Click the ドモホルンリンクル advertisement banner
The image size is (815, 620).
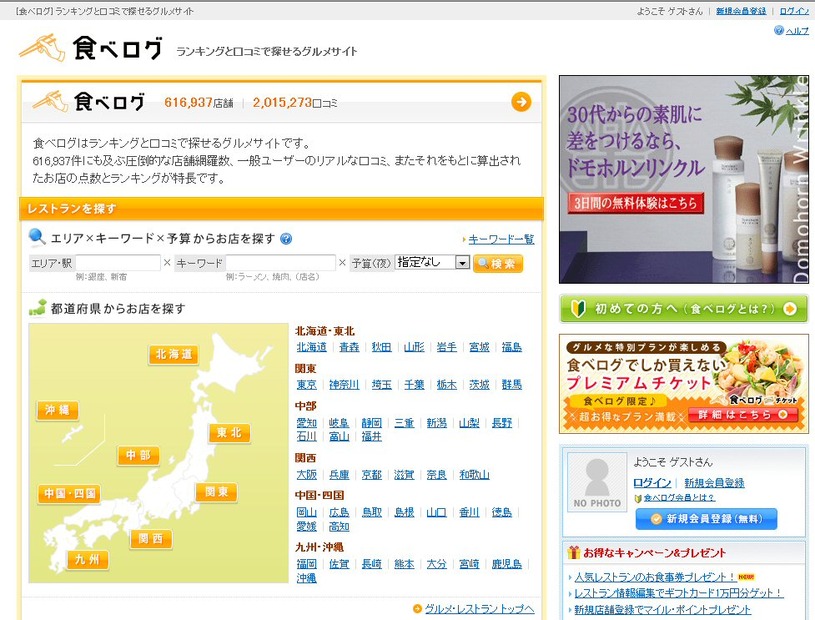[684, 179]
